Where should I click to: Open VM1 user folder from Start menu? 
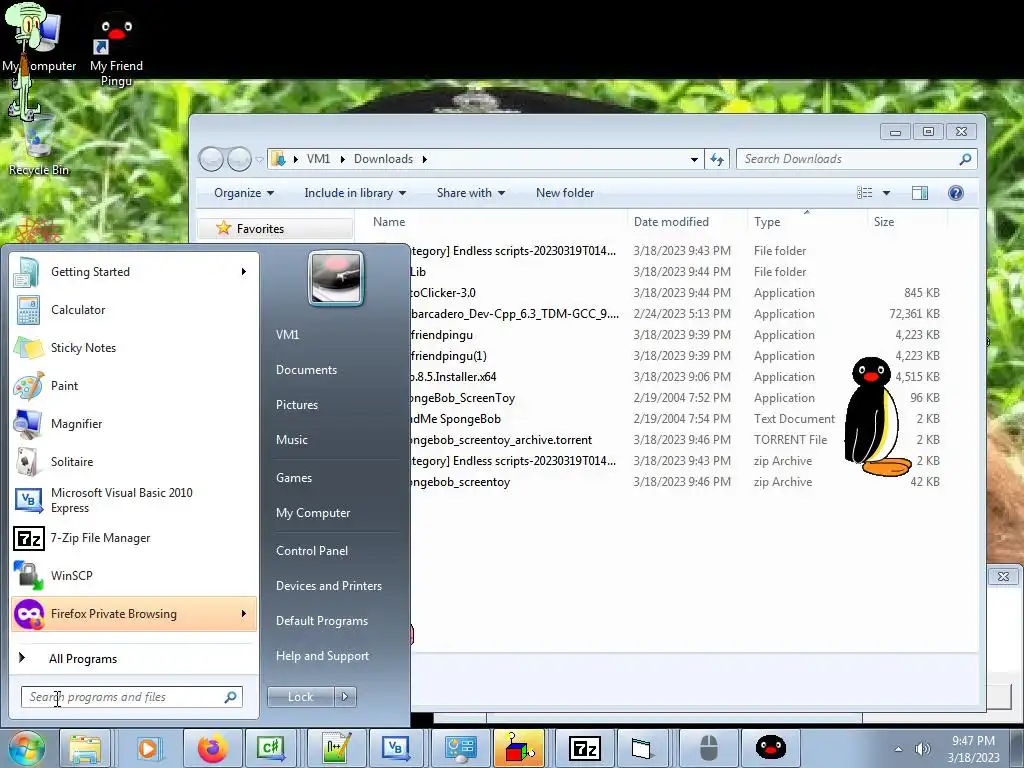click(x=287, y=334)
